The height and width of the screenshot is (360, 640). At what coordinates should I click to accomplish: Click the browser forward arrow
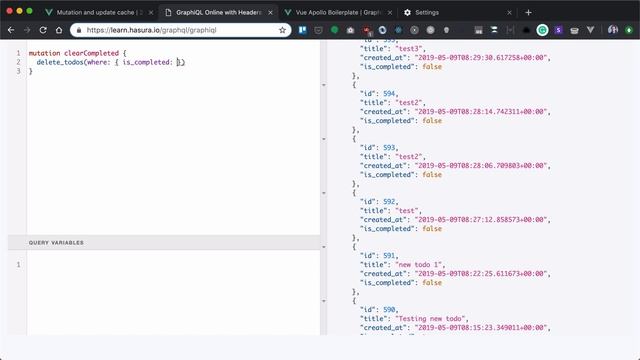[27, 30]
